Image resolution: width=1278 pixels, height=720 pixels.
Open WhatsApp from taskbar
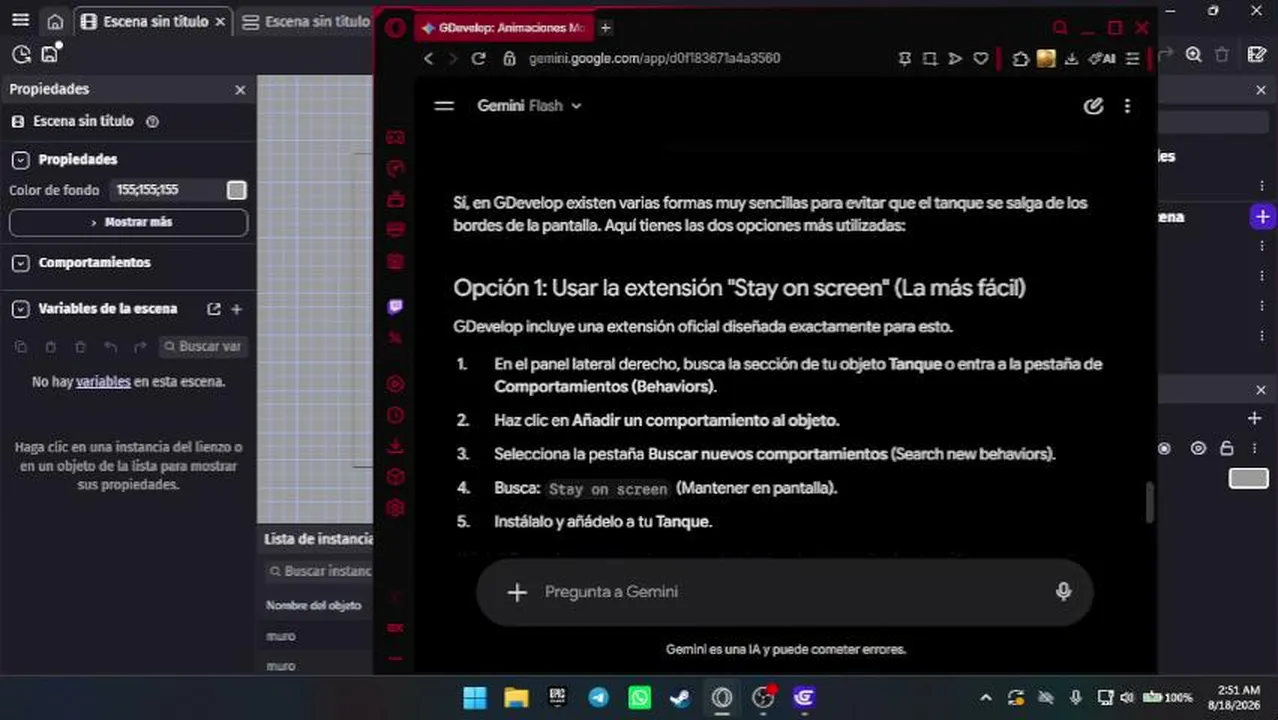(x=639, y=698)
